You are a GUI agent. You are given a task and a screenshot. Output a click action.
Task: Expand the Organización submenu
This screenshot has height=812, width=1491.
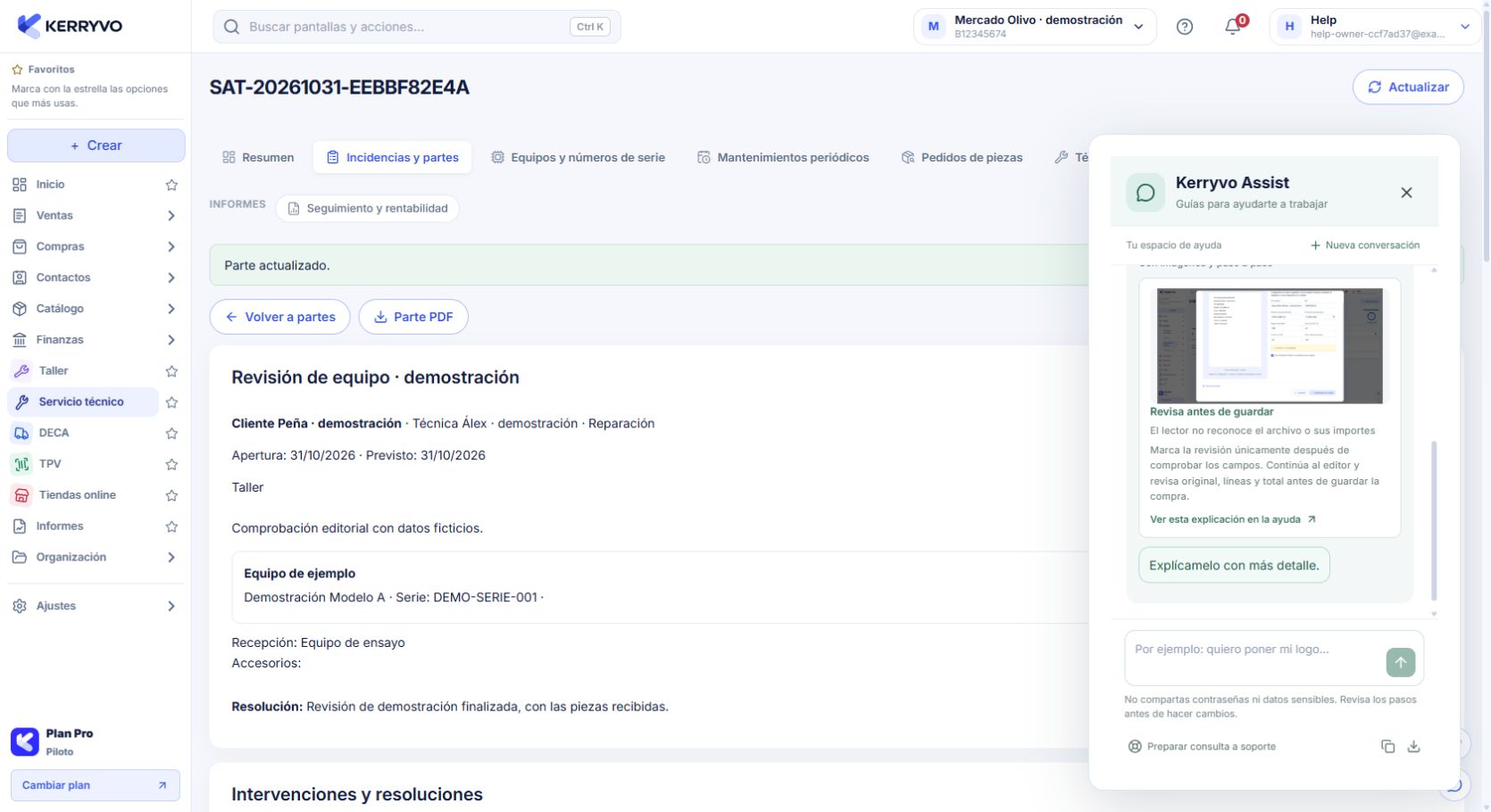[x=171, y=558]
